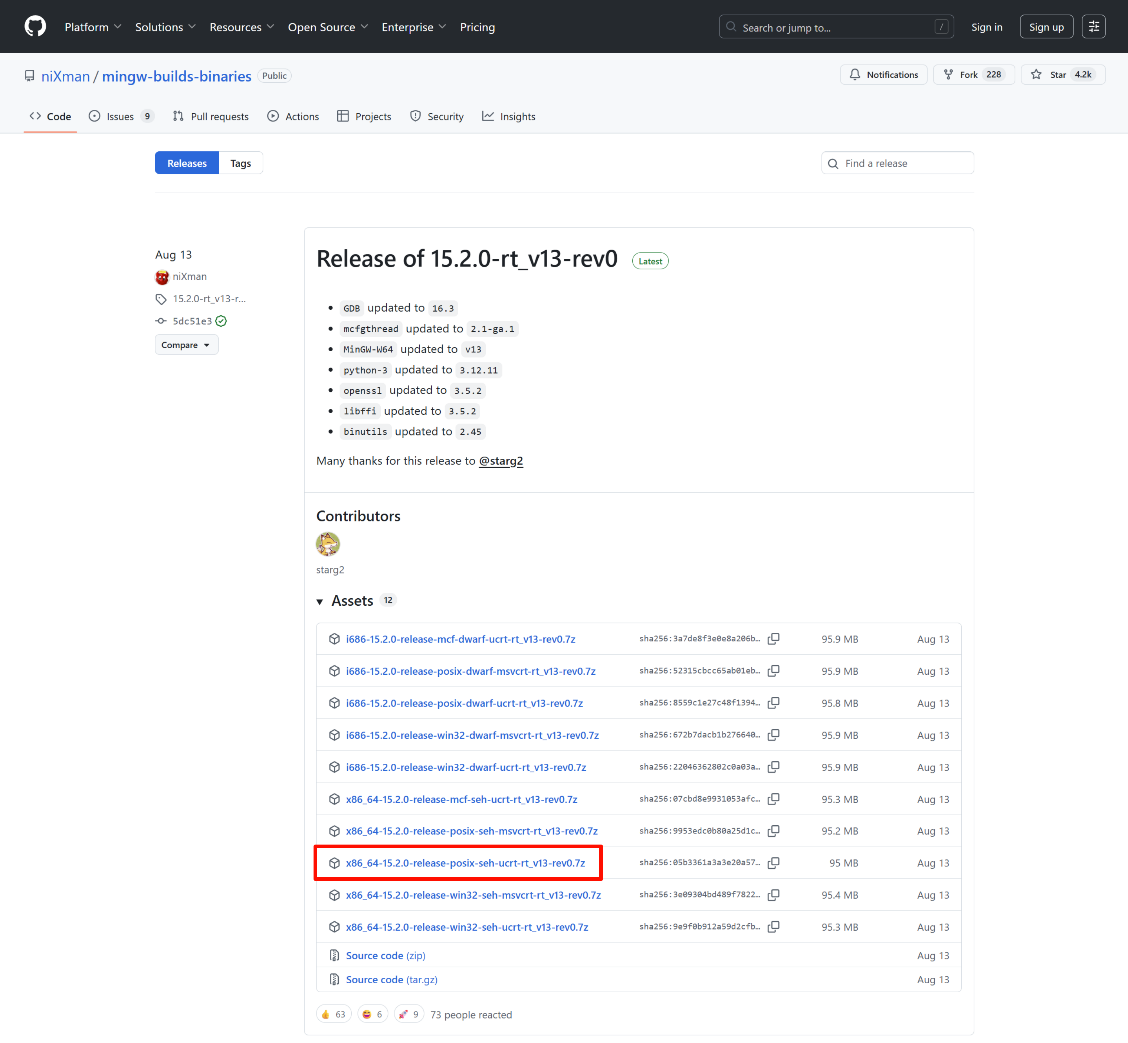Click thumbs up reaction with 63
Screen dimensions: 1128x1043
pyautogui.click(x=334, y=1015)
